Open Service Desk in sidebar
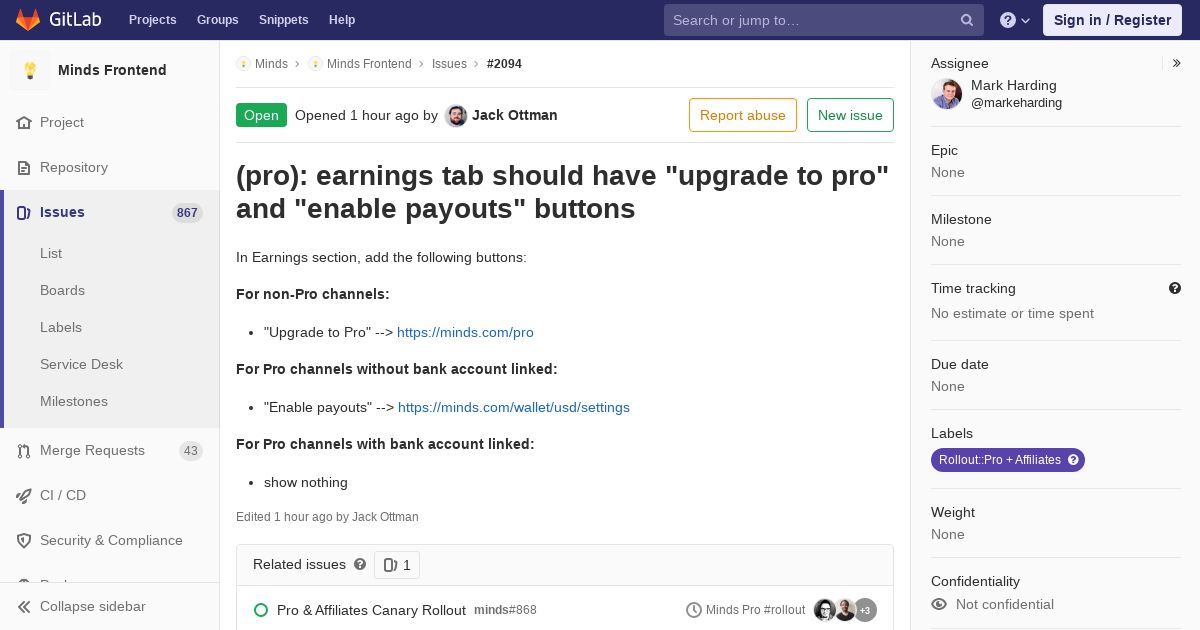This screenshot has width=1200, height=630. (x=81, y=365)
